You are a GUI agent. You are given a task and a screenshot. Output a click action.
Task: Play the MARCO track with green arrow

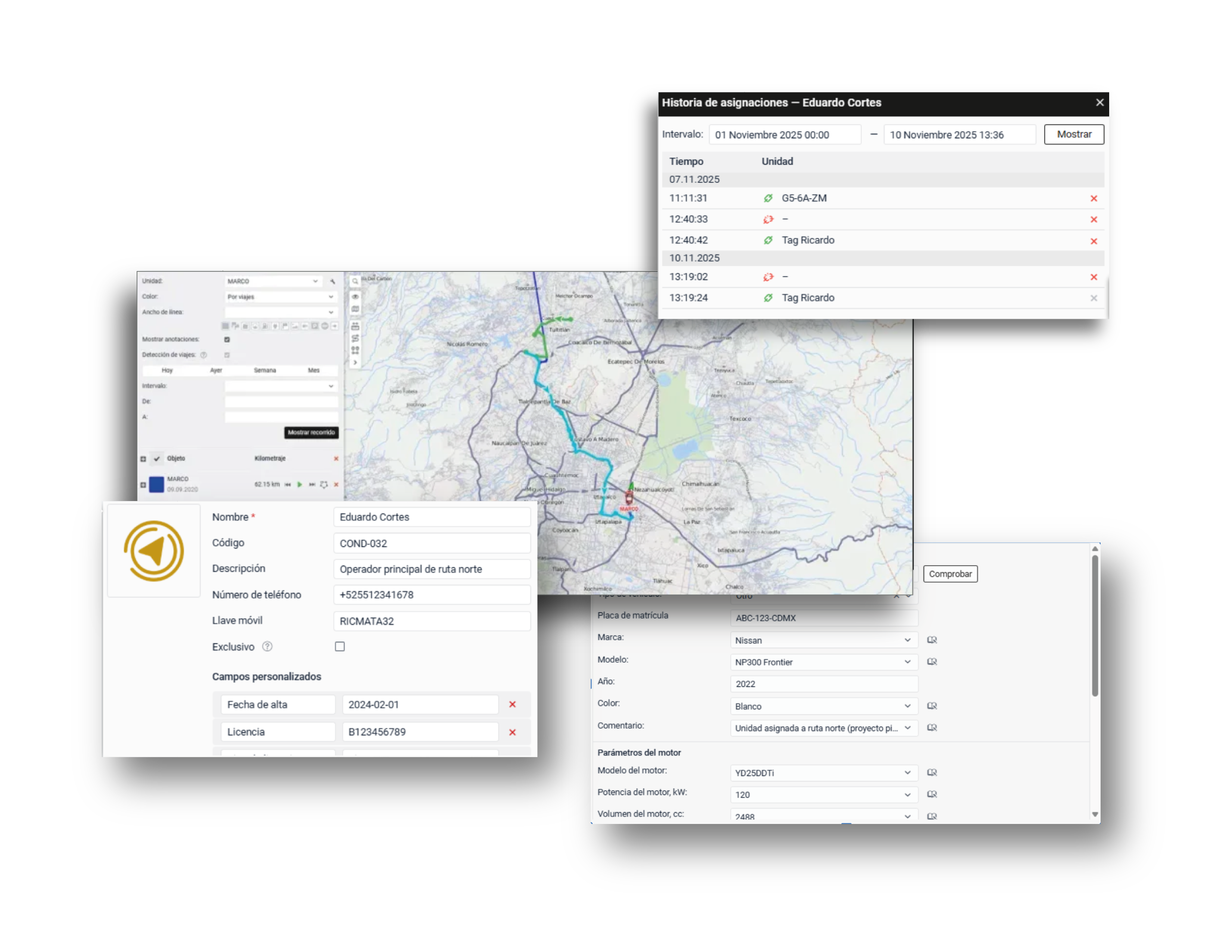click(299, 485)
